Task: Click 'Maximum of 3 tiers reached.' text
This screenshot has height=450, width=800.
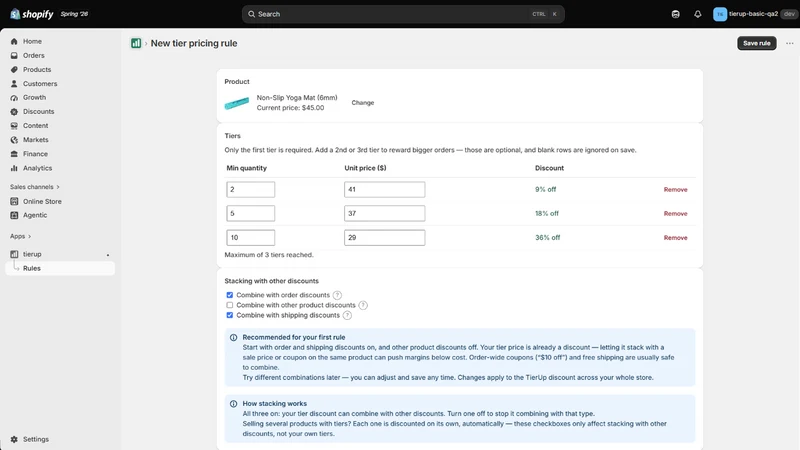Action: 269,255
